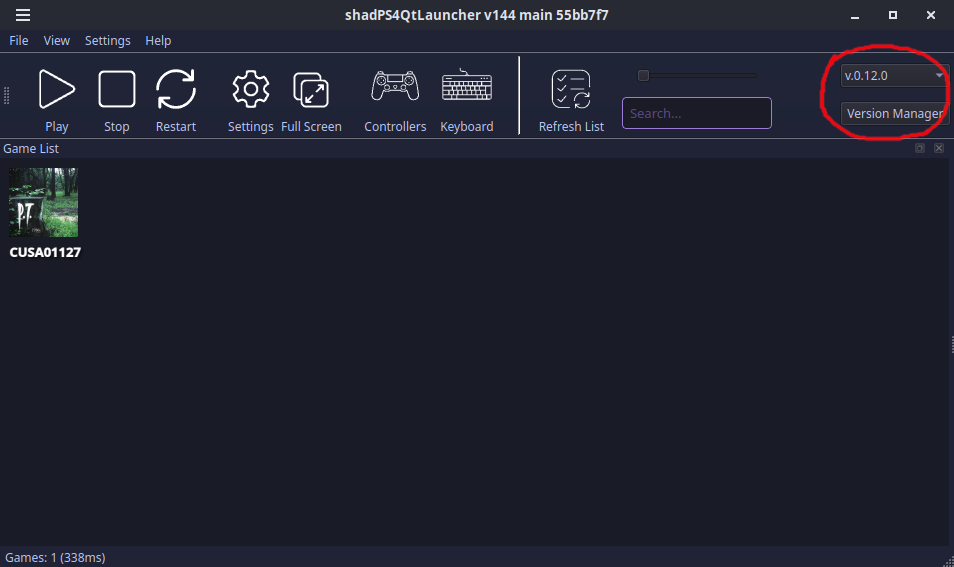
Task: Minimize the shadPS4QtLauncher window
Action: point(855,15)
